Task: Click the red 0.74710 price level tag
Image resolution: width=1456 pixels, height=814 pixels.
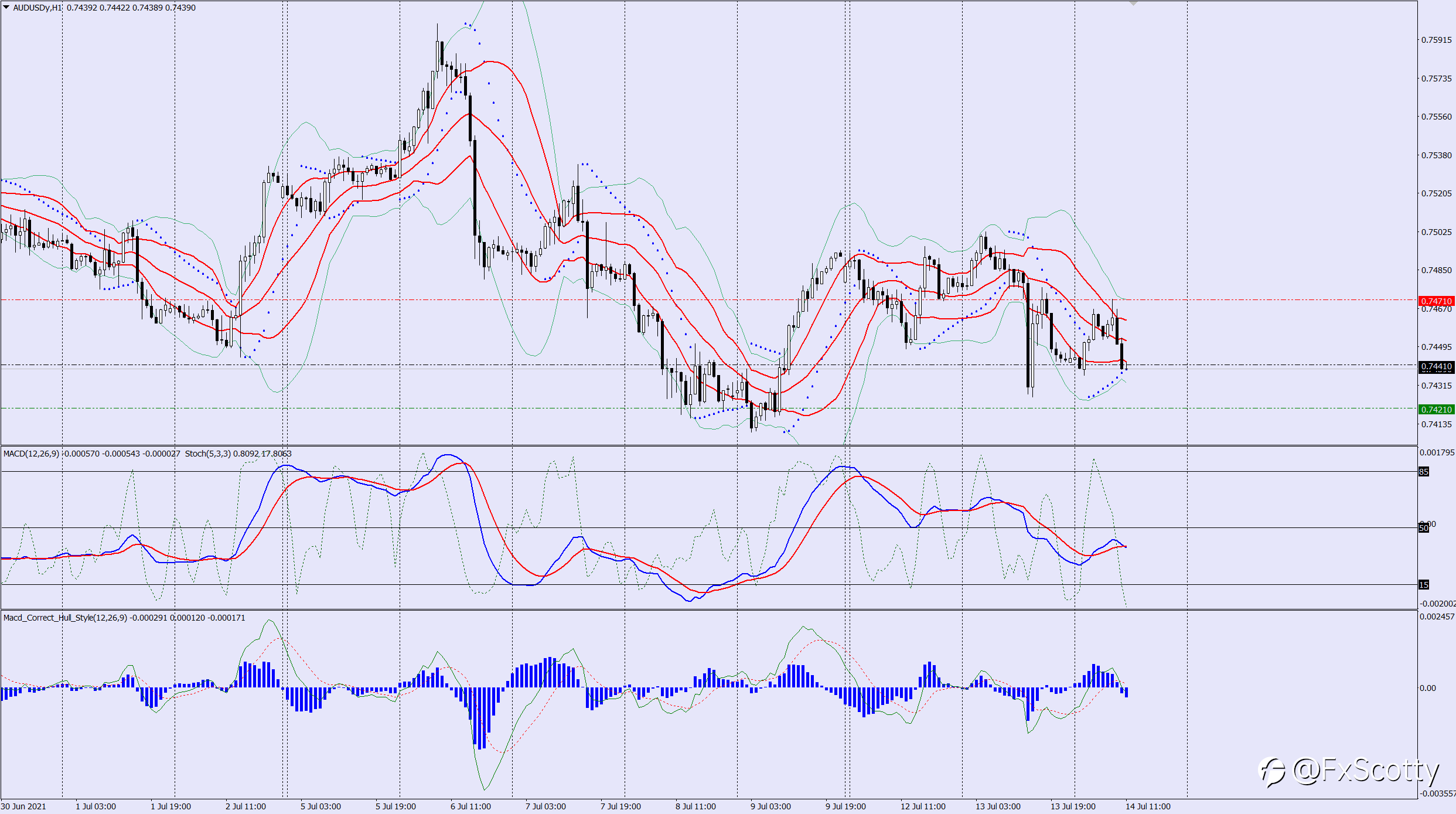Action: click(x=1437, y=301)
